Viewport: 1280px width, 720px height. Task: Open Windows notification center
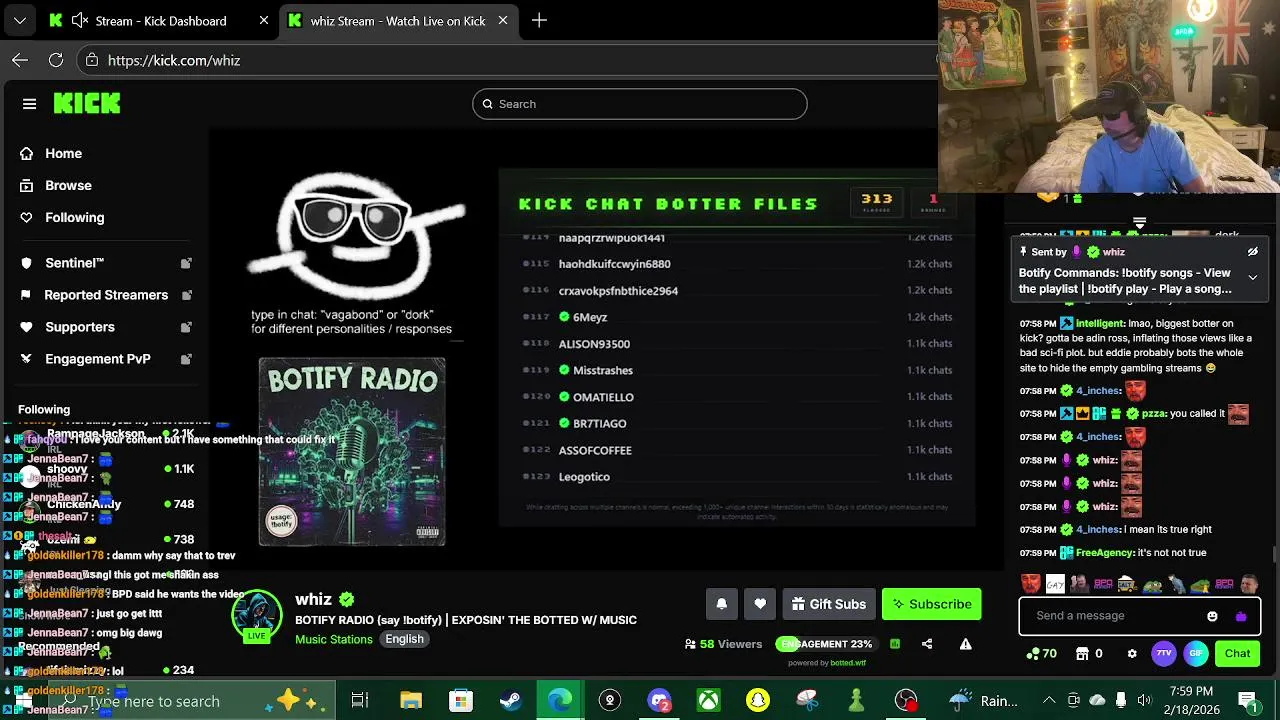pyautogui.click(x=1248, y=700)
